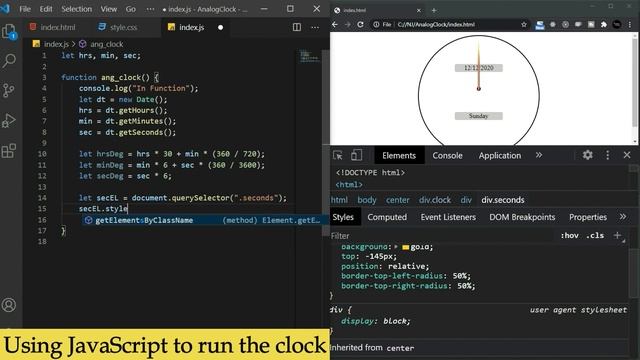Open the Accounts icon in activity bar
The height and width of the screenshot is (360, 640).
9,305
